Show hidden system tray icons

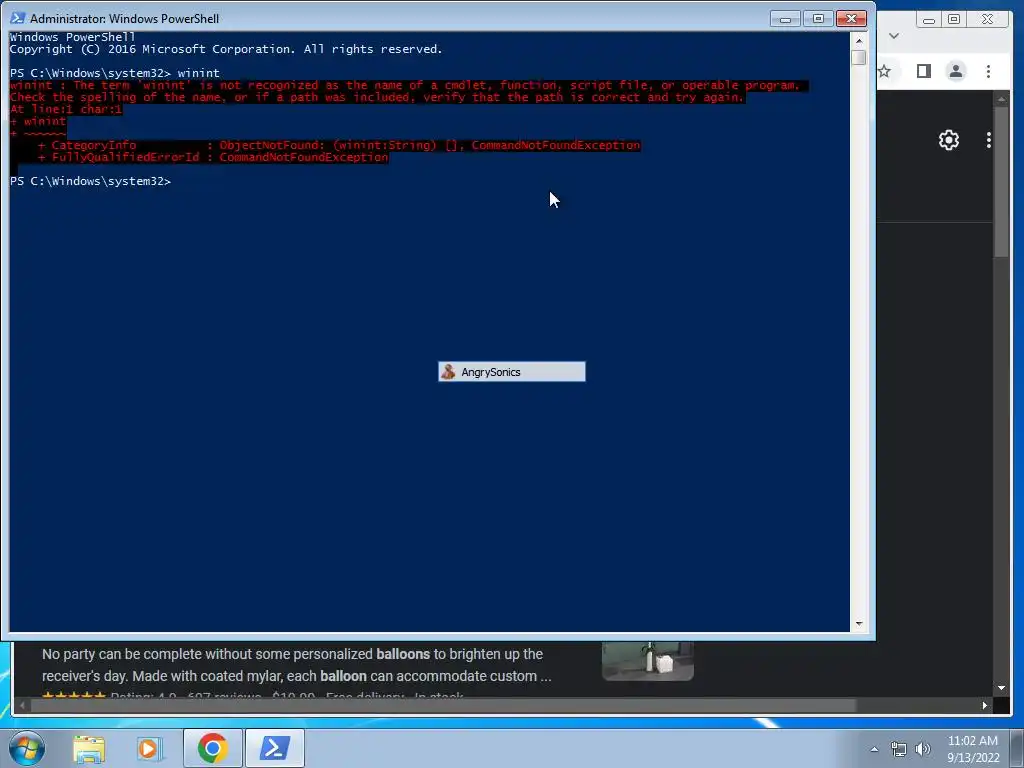874,749
